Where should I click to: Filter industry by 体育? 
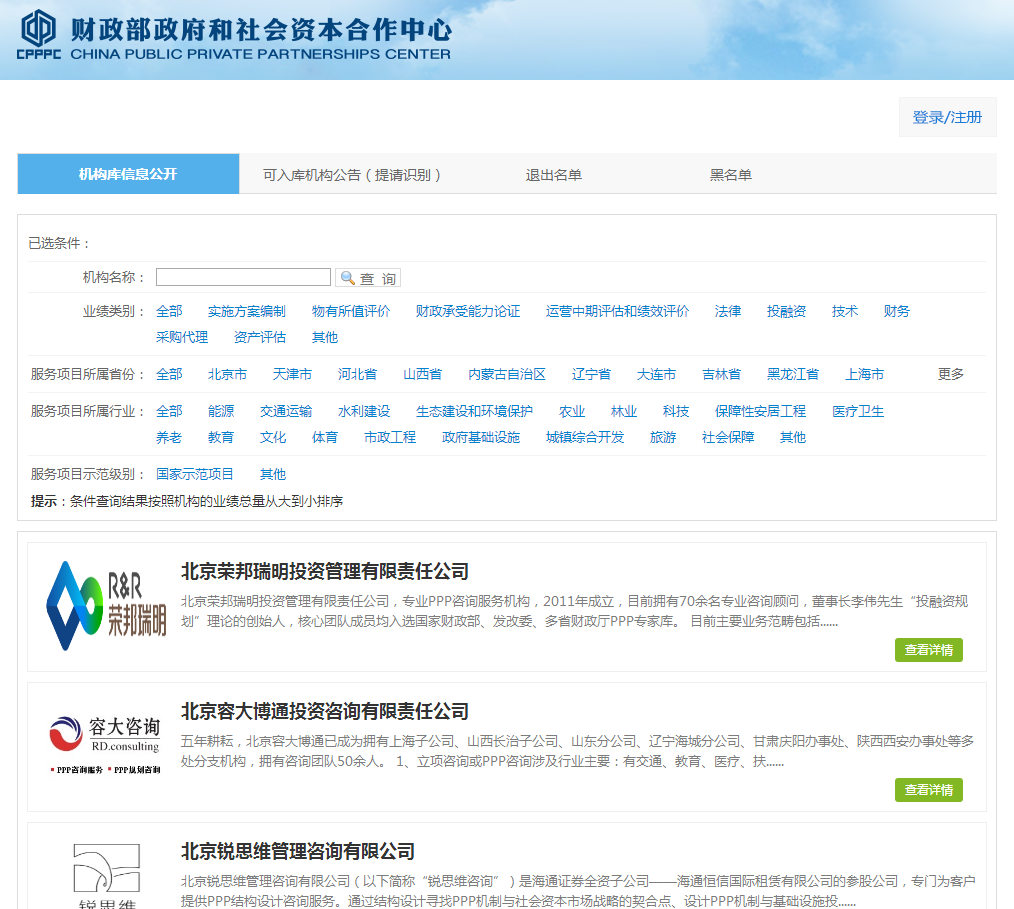tap(325, 437)
